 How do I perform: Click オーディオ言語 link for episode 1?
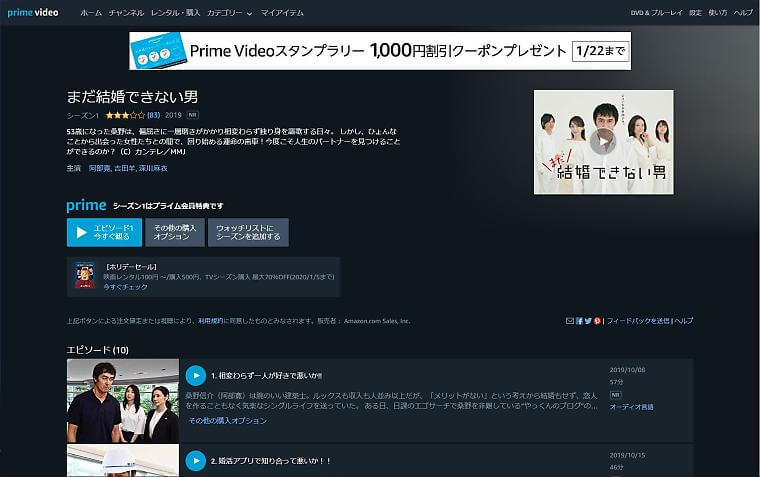(x=632, y=407)
